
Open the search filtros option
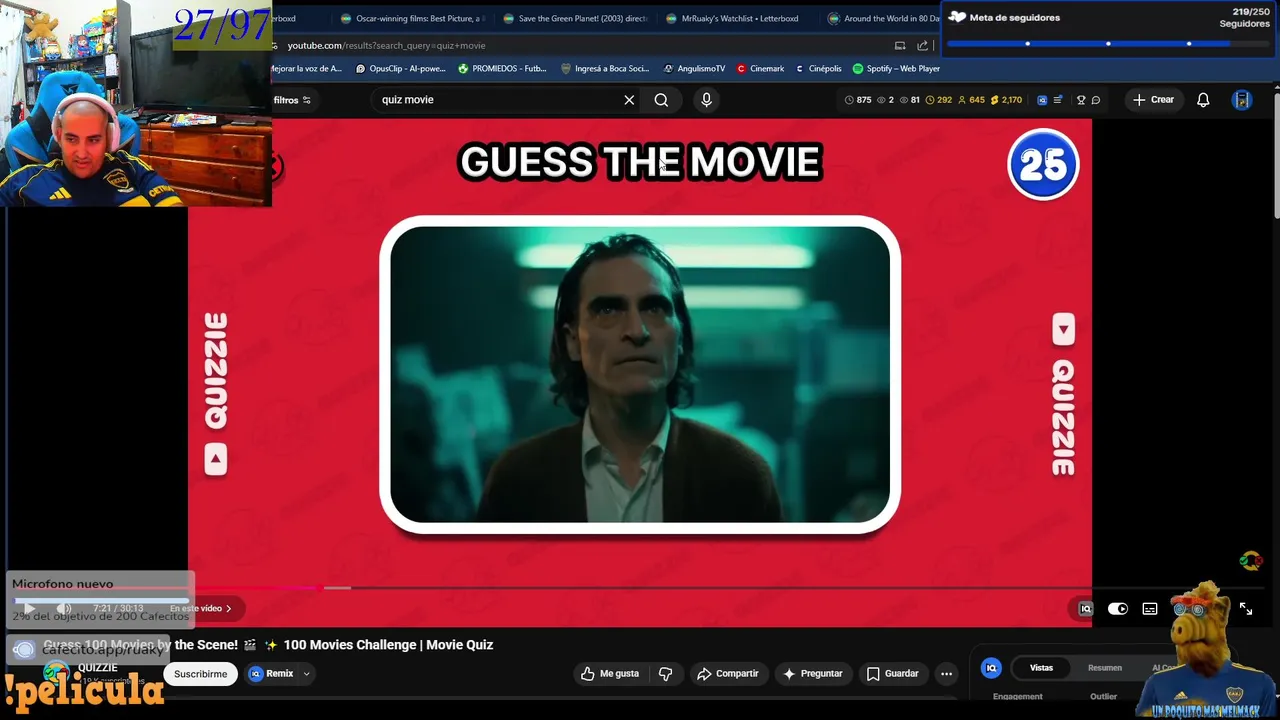point(292,100)
